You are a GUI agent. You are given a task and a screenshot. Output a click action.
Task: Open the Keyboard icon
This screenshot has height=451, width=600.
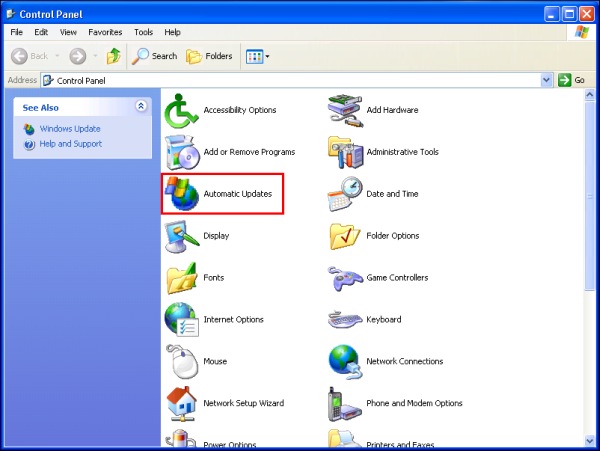[x=345, y=320]
